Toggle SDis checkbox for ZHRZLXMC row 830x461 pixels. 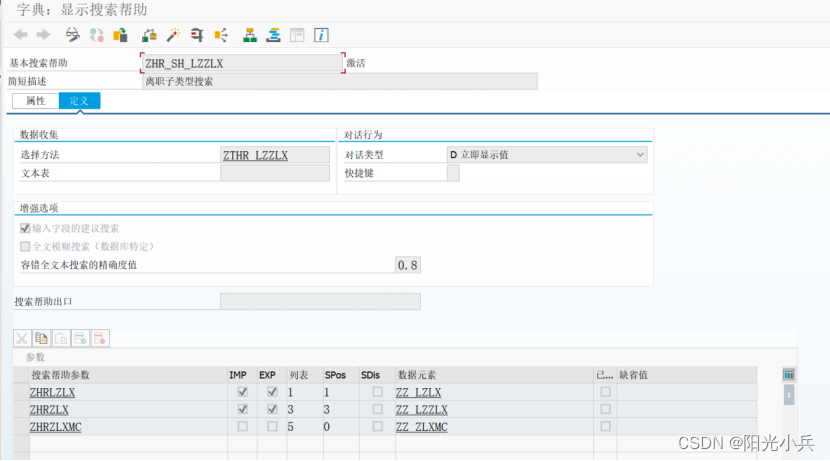[x=377, y=426]
